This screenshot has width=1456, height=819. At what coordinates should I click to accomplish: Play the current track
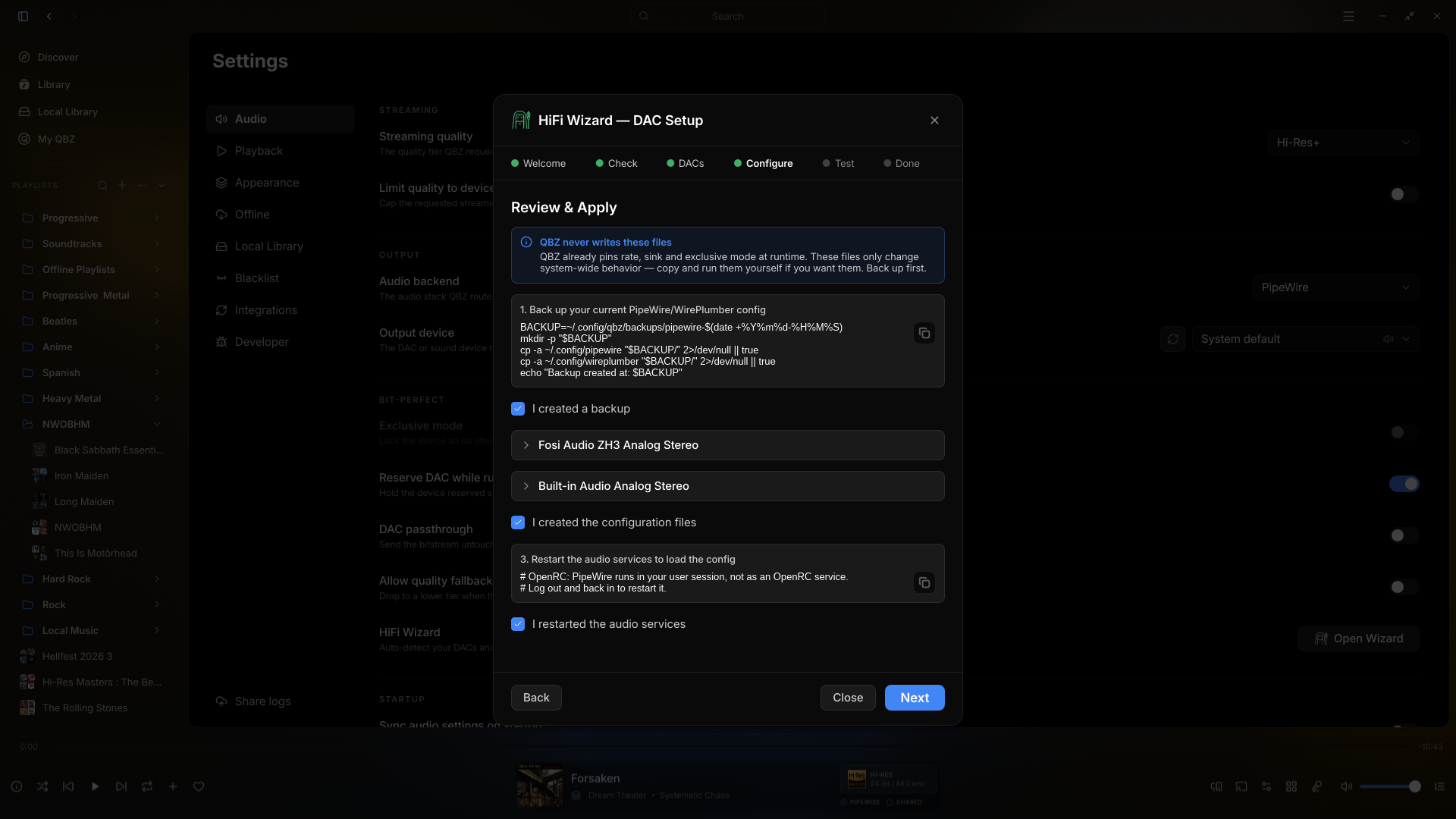tap(95, 787)
